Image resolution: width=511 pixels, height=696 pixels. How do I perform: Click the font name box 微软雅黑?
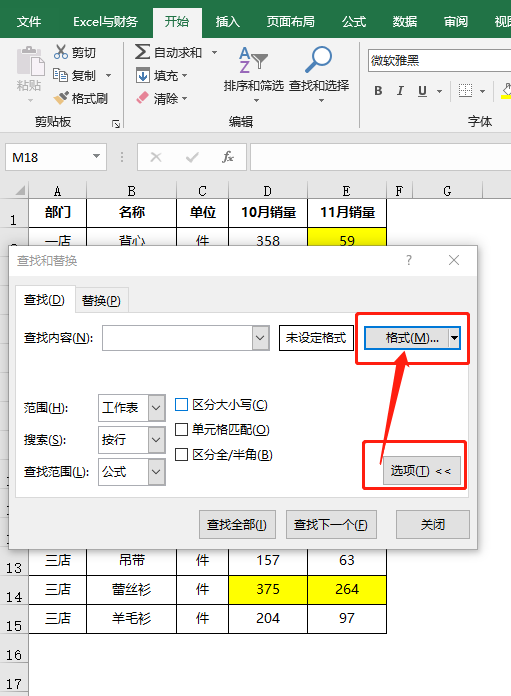coord(439,60)
